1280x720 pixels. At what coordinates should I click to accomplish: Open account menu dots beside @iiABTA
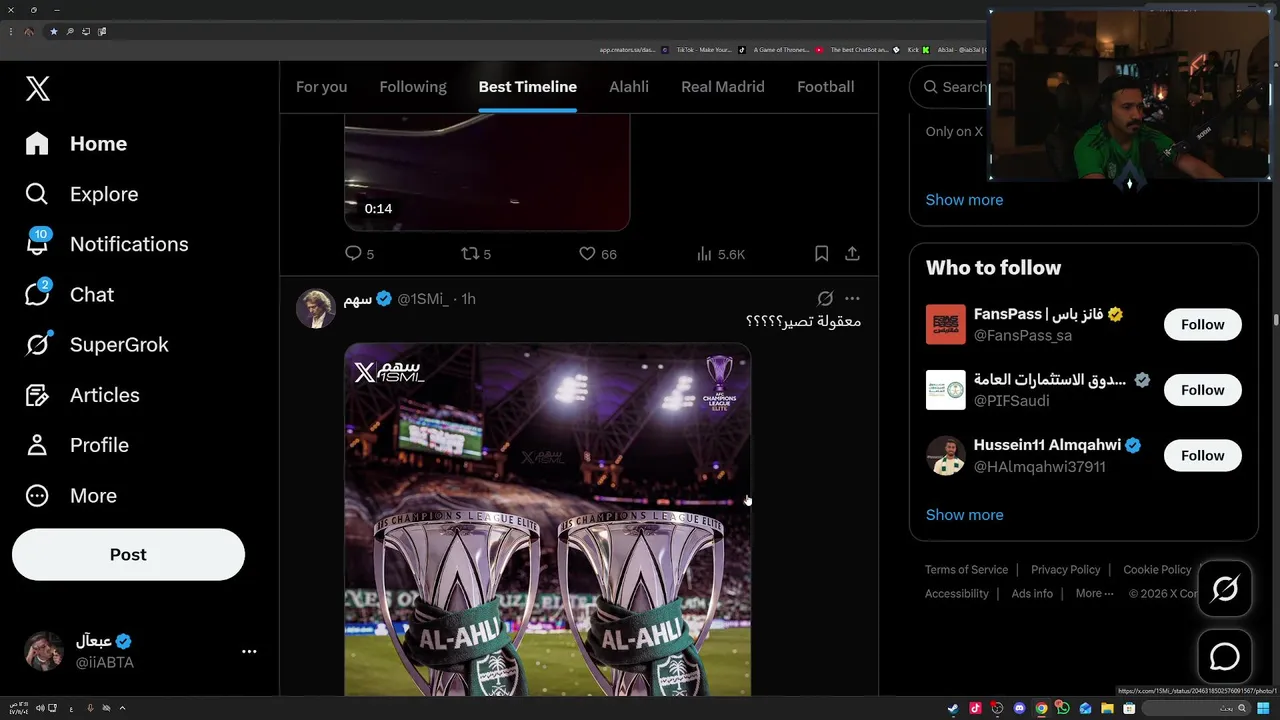(249, 651)
